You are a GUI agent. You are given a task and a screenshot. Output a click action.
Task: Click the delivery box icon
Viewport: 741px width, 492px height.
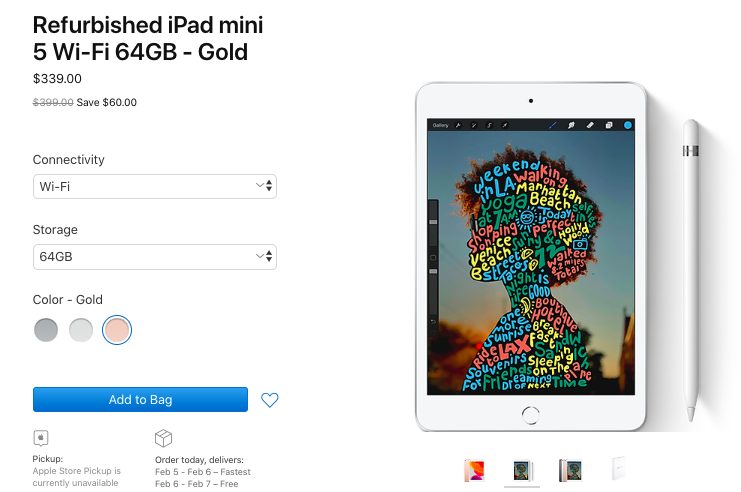(164, 438)
